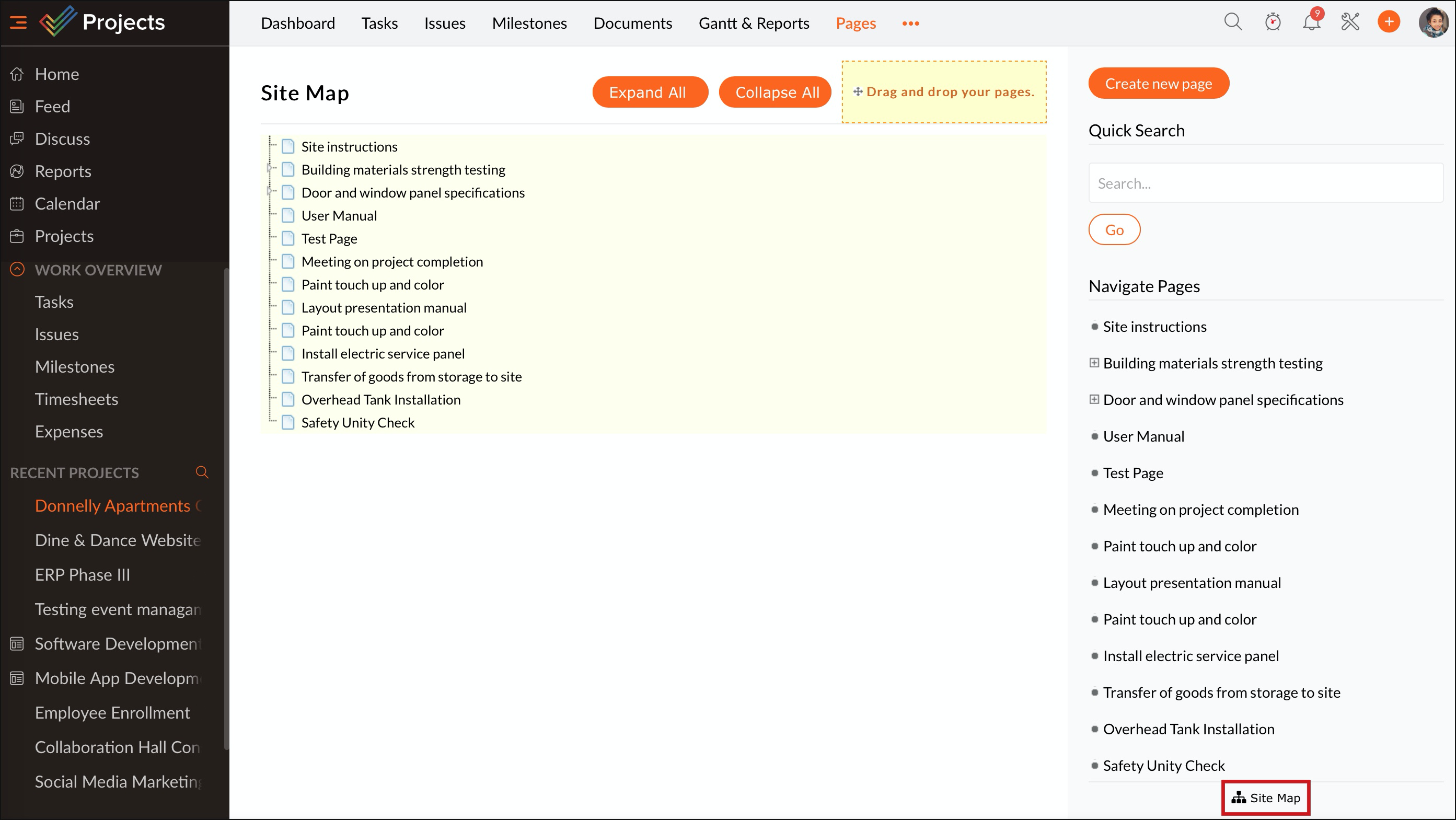Screen dimensions: 1456x820
Task: Switch to Gantt & Reports tab
Action: click(x=754, y=23)
